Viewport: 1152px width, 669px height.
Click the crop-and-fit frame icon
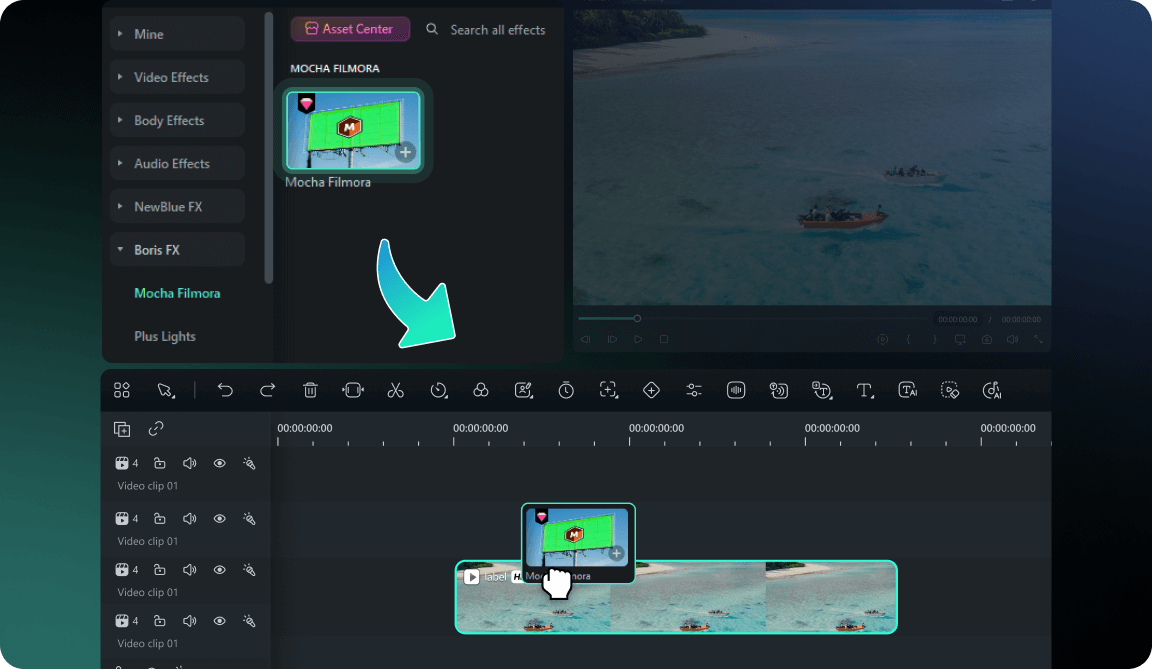pyautogui.click(x=353, y=391)
